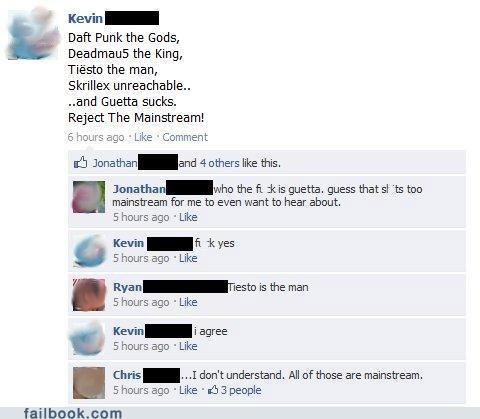Viewport: 480px width, 419px height.
Task: Open Ryan's profile name link
Action: [x=127, y=287]
